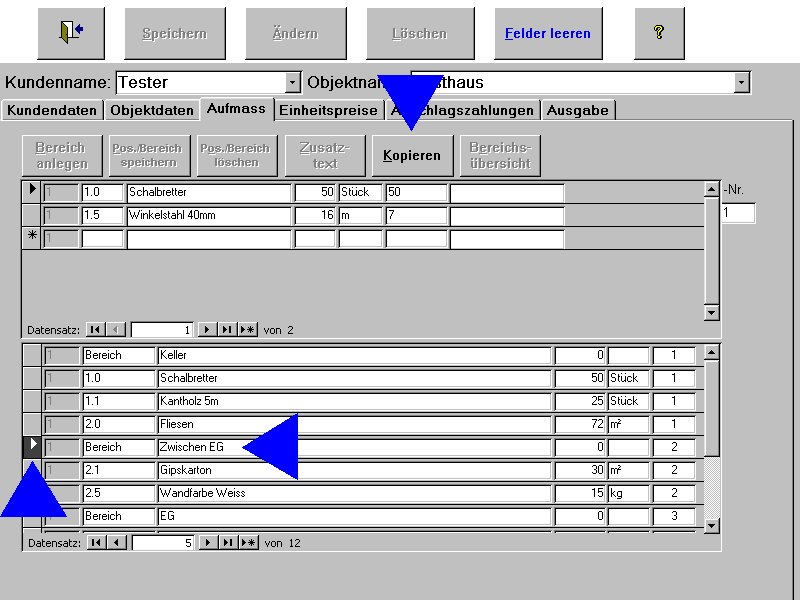Jump to last record in upper list
The image size is (800, 600).
click(227, 329)
